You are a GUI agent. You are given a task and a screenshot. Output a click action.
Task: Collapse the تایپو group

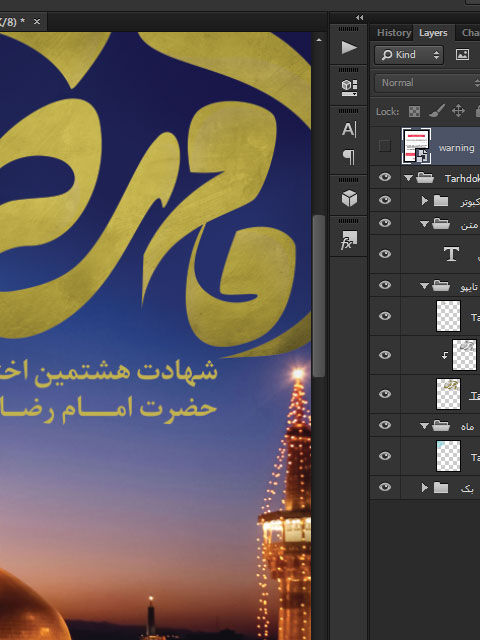(424, 286)
